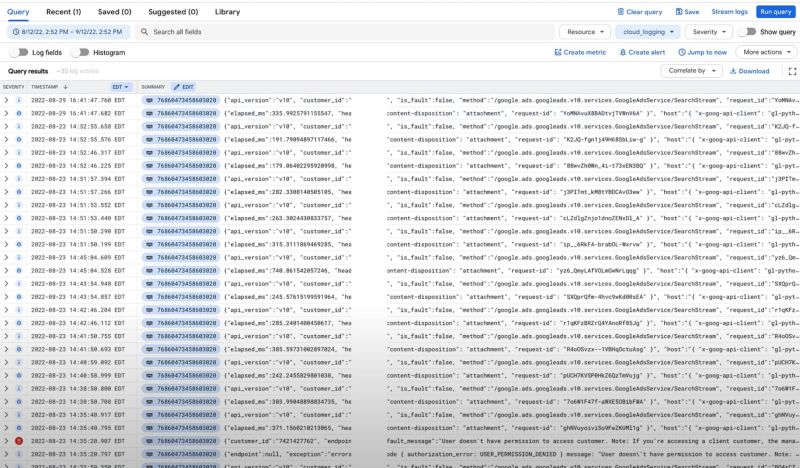Click debug severity icon at 16:41:47.682
The height and width of the screenshot is (468, 800).
pos(19,113)
